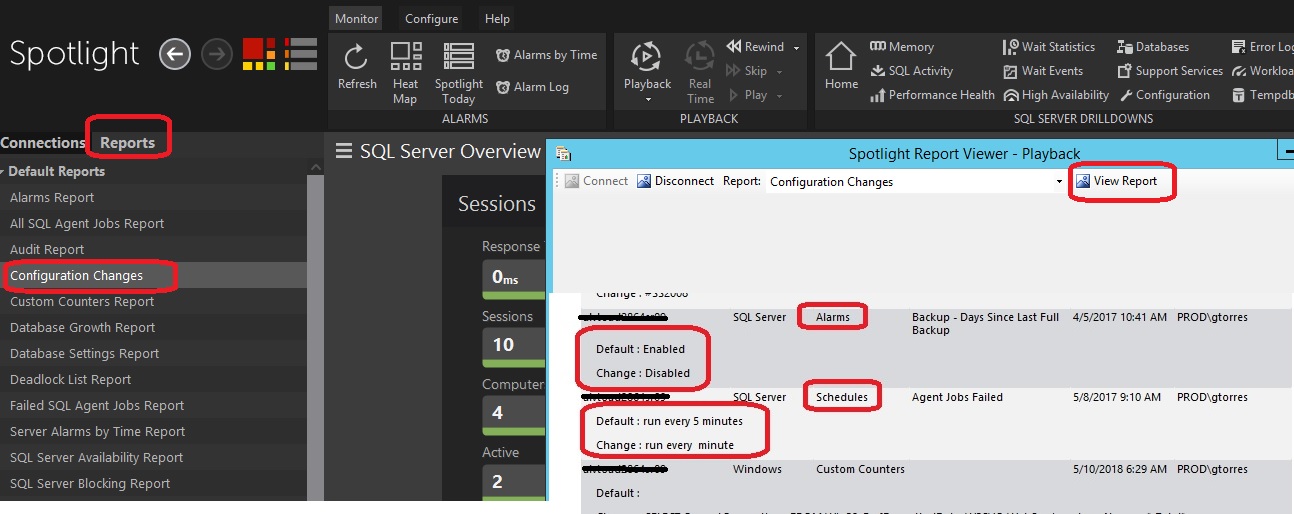The height and width of the screenshot is (514, 1294).
Task: Open the Skip dropdown arrow
Action: pos(779,72)
